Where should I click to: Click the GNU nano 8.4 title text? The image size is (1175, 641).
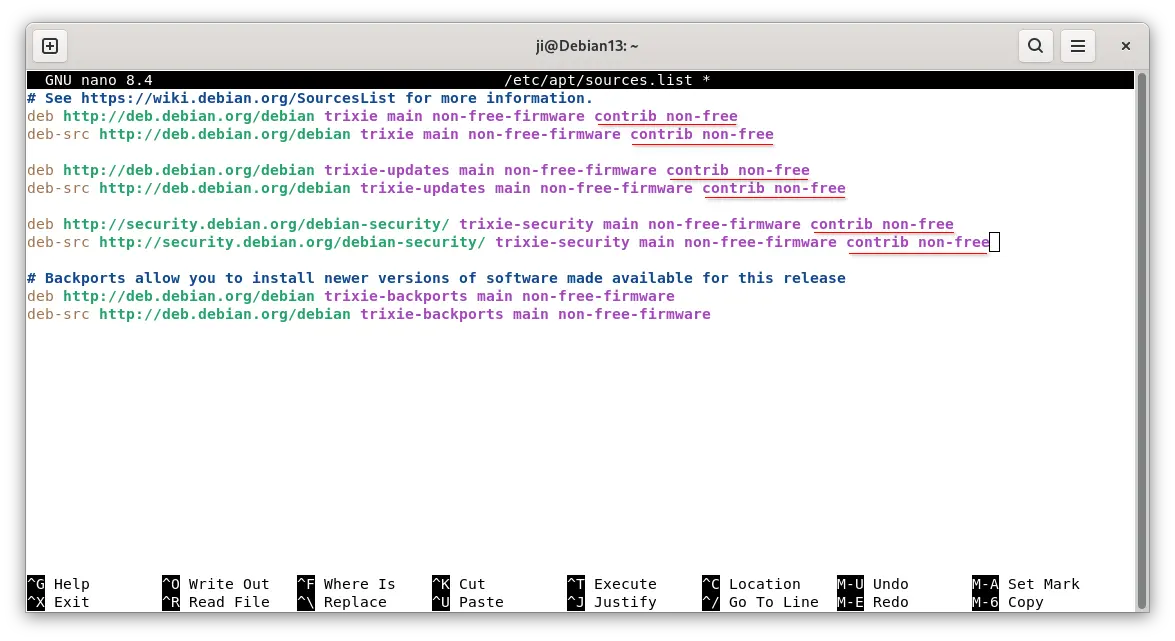click(x=99, y=80)
